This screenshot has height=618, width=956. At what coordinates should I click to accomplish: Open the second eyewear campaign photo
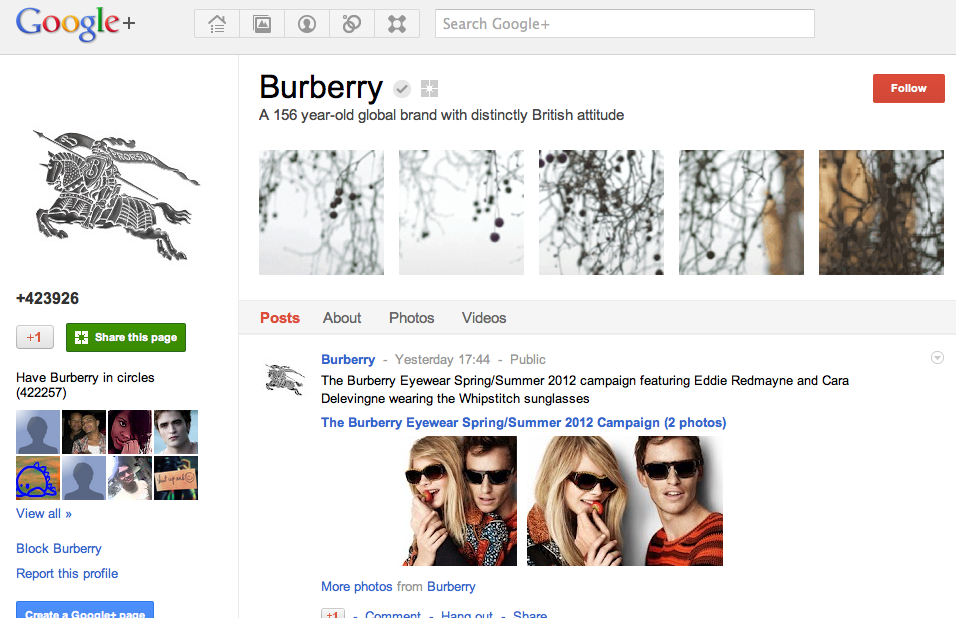tap(625, 501)
